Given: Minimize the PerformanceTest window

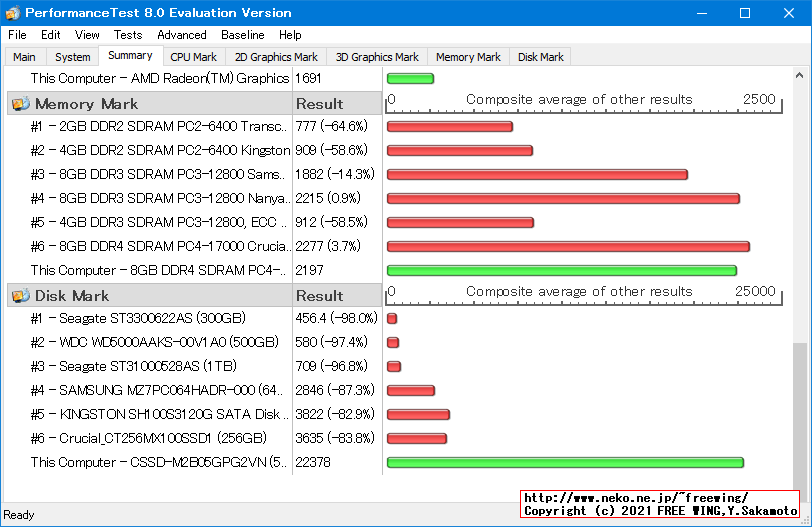Looking at the screenshot, I should (702, 13).
